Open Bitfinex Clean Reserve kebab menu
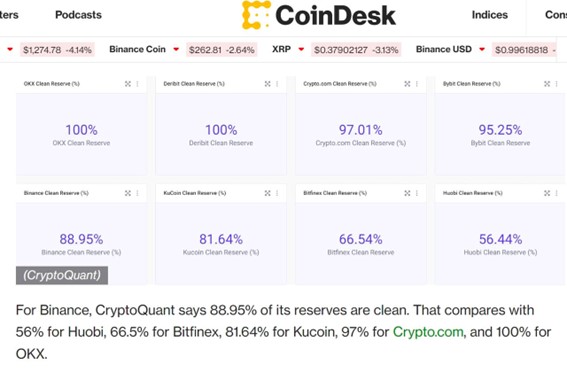This screenshot has width=567, height=372. tap(417, 193)
